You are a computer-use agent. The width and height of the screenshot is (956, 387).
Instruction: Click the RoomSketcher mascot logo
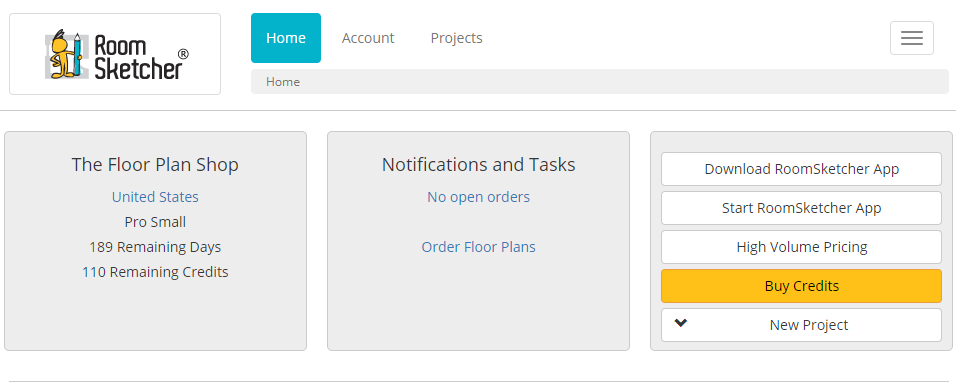(115, 54)
